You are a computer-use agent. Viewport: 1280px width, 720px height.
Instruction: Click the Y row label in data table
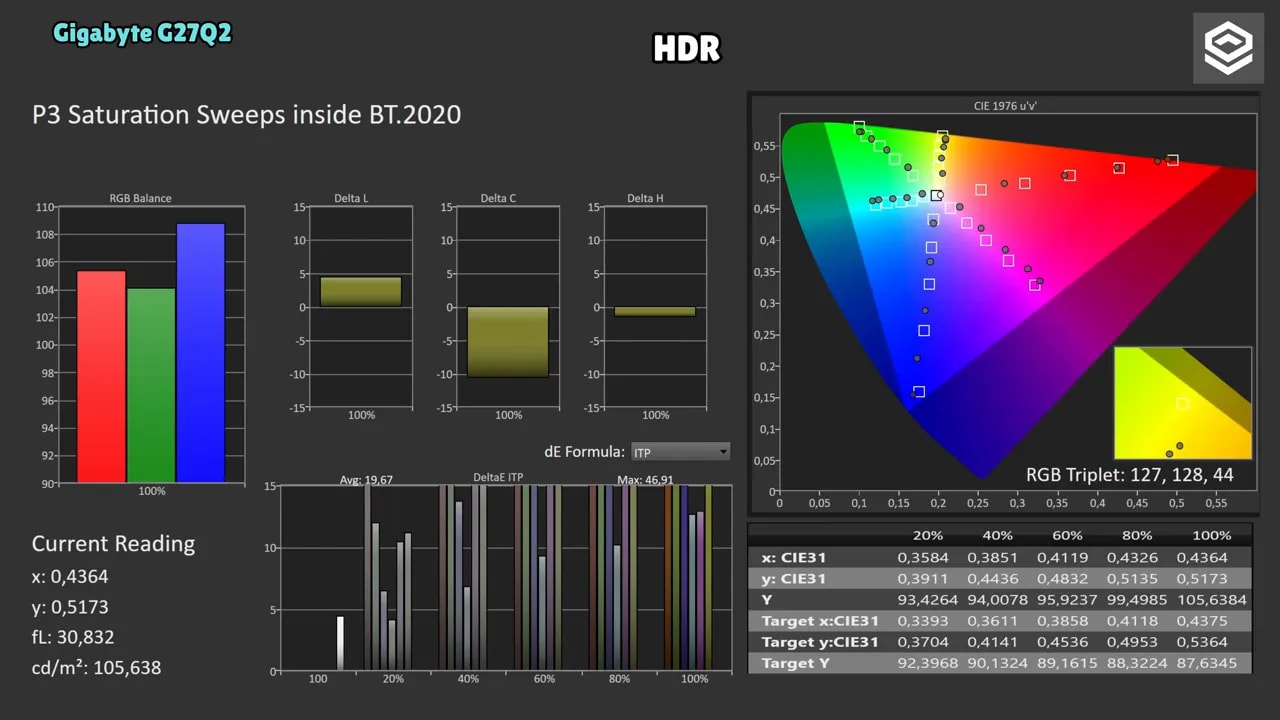coord(767,599)
